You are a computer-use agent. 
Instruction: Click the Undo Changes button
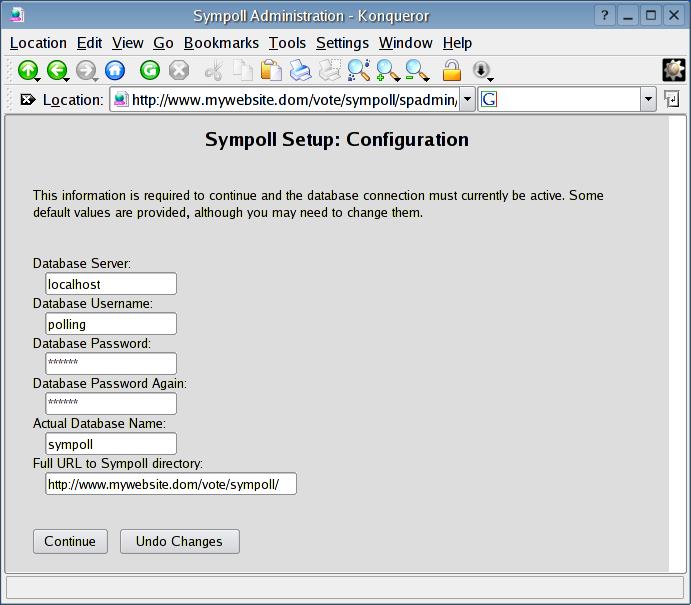179,541
